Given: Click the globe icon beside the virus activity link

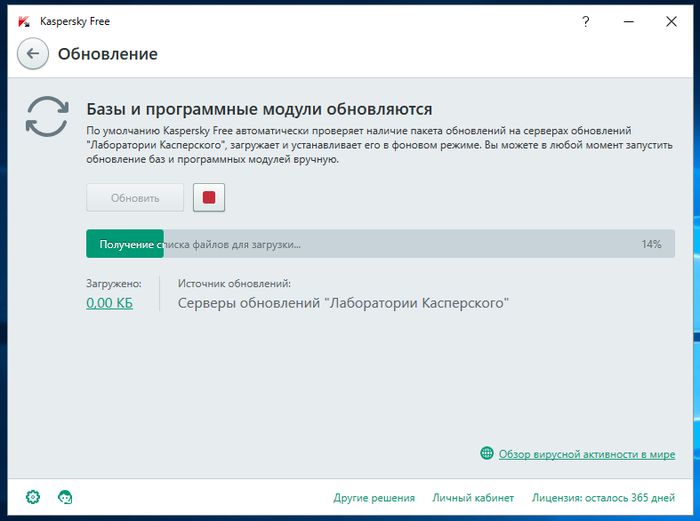Looking at the screenshot, I should point(487,454).
